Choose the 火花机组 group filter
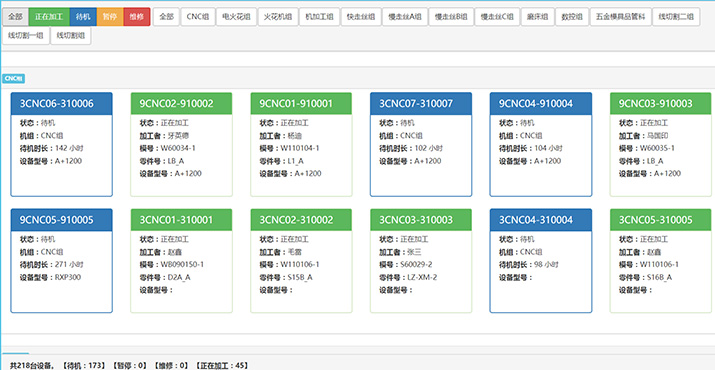 [x=278, y=17]
